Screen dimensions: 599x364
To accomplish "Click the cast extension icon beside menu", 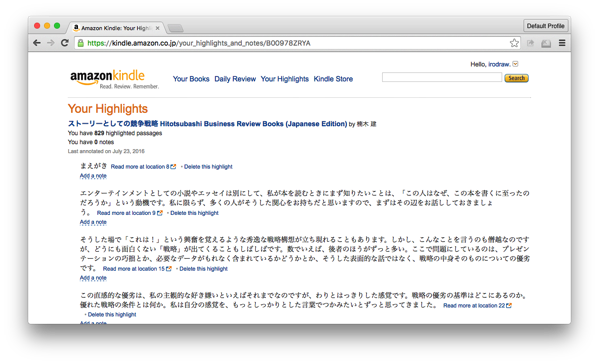I will click(x=546, y=43).
